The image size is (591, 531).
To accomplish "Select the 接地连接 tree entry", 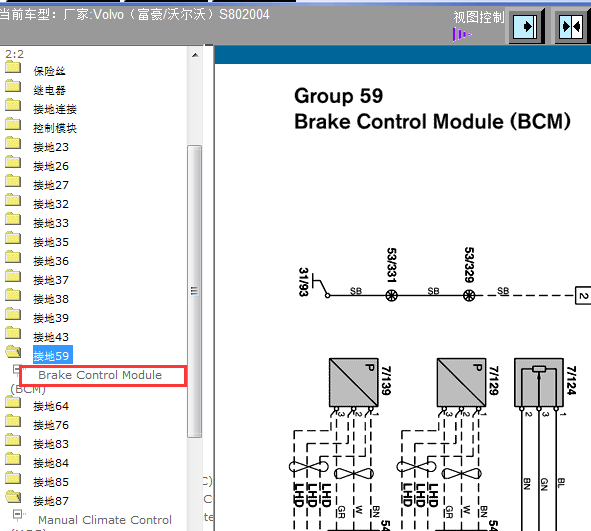I will click(55, 109).
